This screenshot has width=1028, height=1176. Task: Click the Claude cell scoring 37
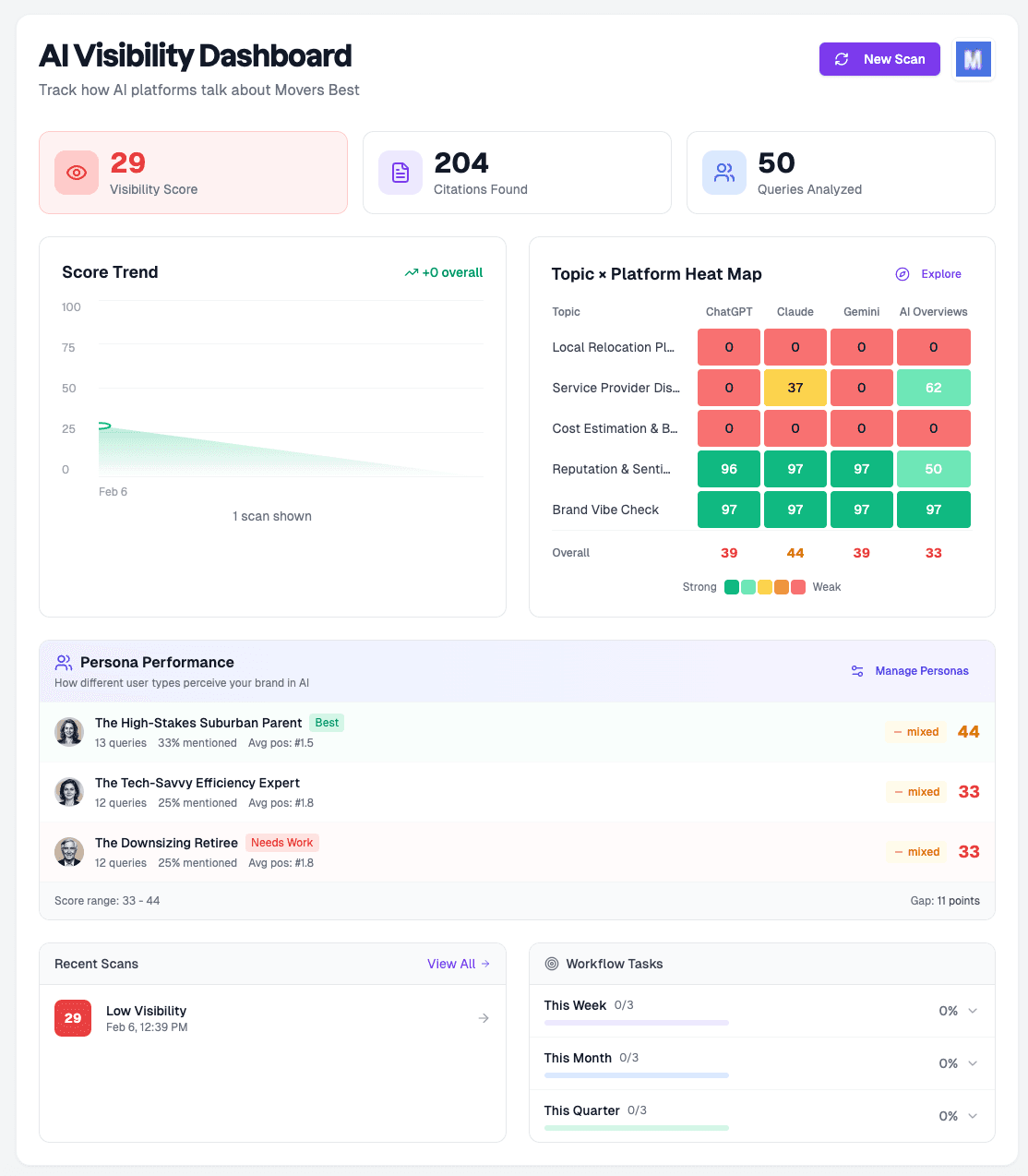click(x=795, y=387)
